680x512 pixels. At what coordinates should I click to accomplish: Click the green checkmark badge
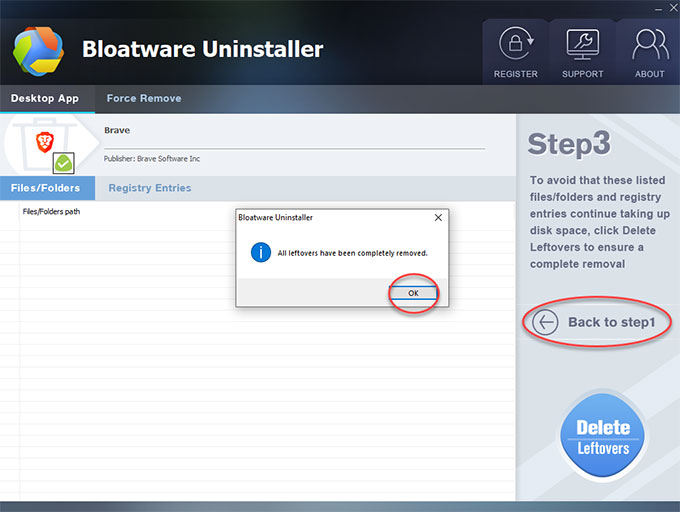pos(63,163)
